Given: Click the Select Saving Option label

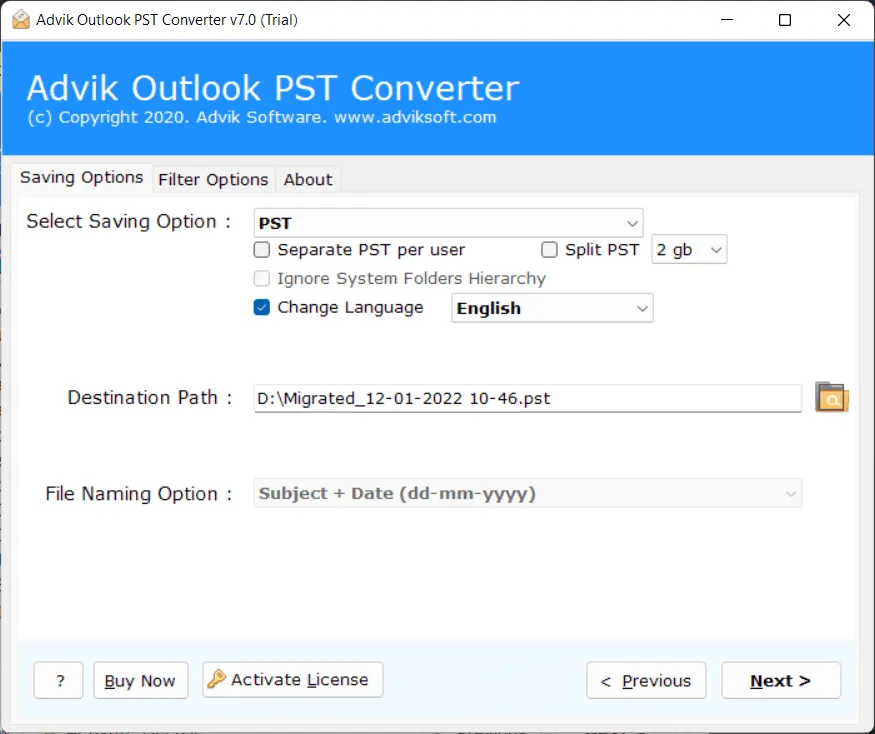Looking at the screenshot, I should pyautogui.click(x=128, y=222).
